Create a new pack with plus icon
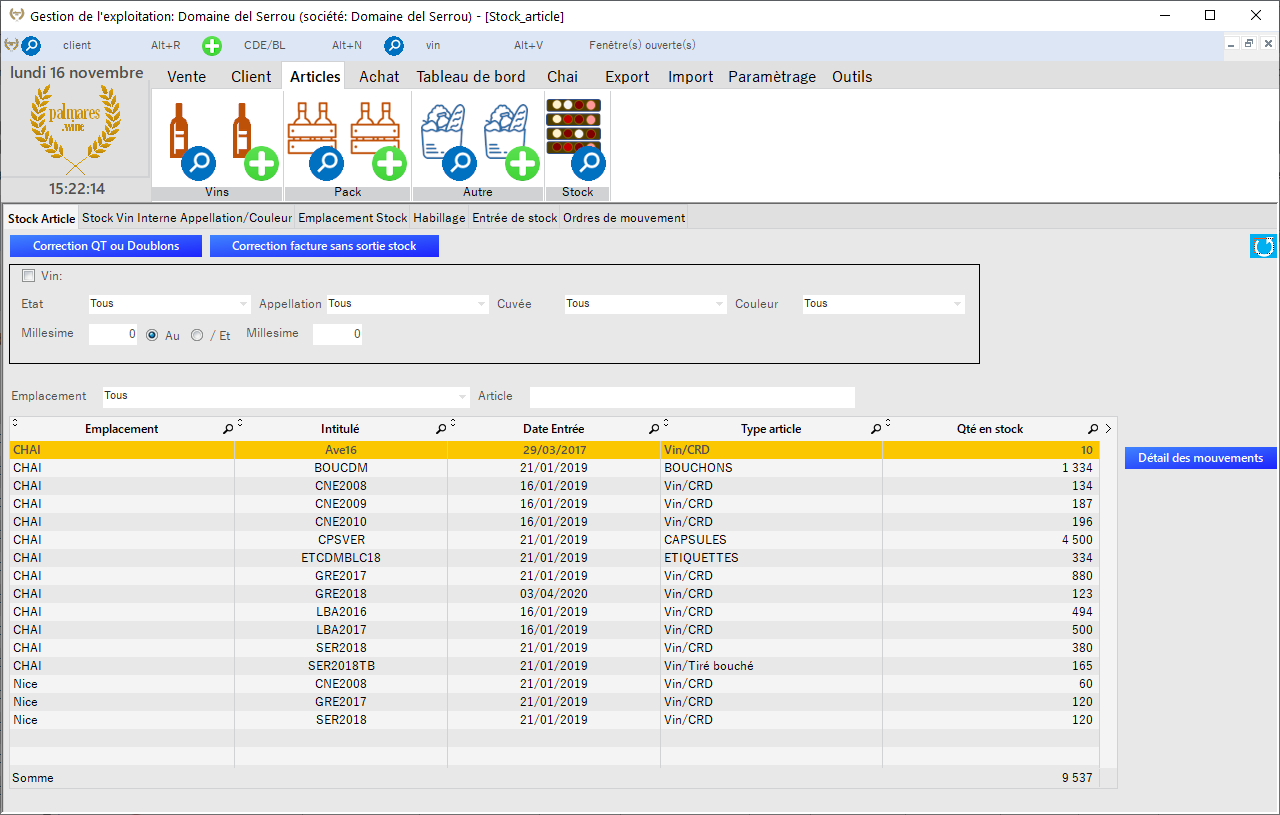 (389, 161)
